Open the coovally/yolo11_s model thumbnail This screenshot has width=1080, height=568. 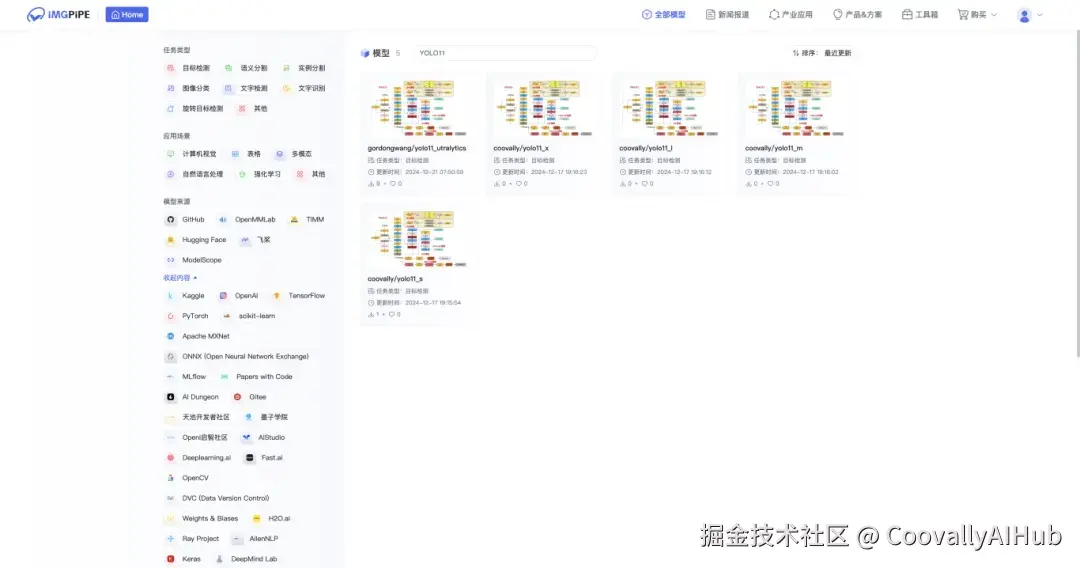(417, 238)
